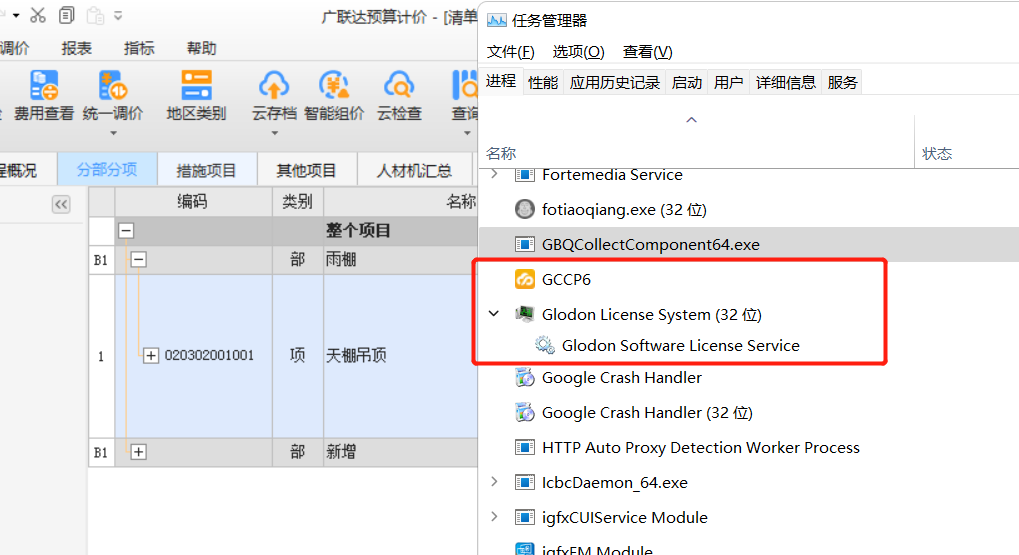Expand the 新增 section row
The width and height of the screenshot is (1019, 555).
click(x=138, y=452)
